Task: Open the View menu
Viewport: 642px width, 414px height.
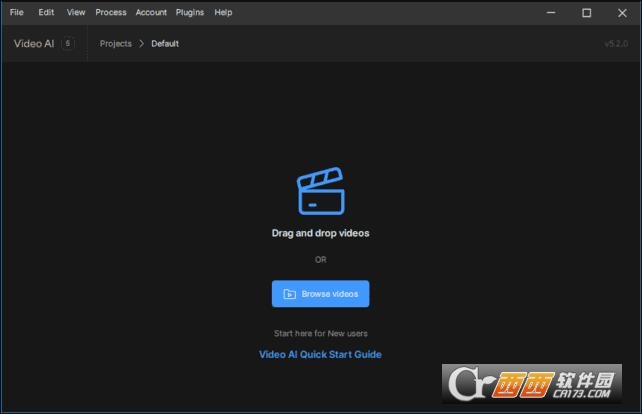Action: click(76, 12)
